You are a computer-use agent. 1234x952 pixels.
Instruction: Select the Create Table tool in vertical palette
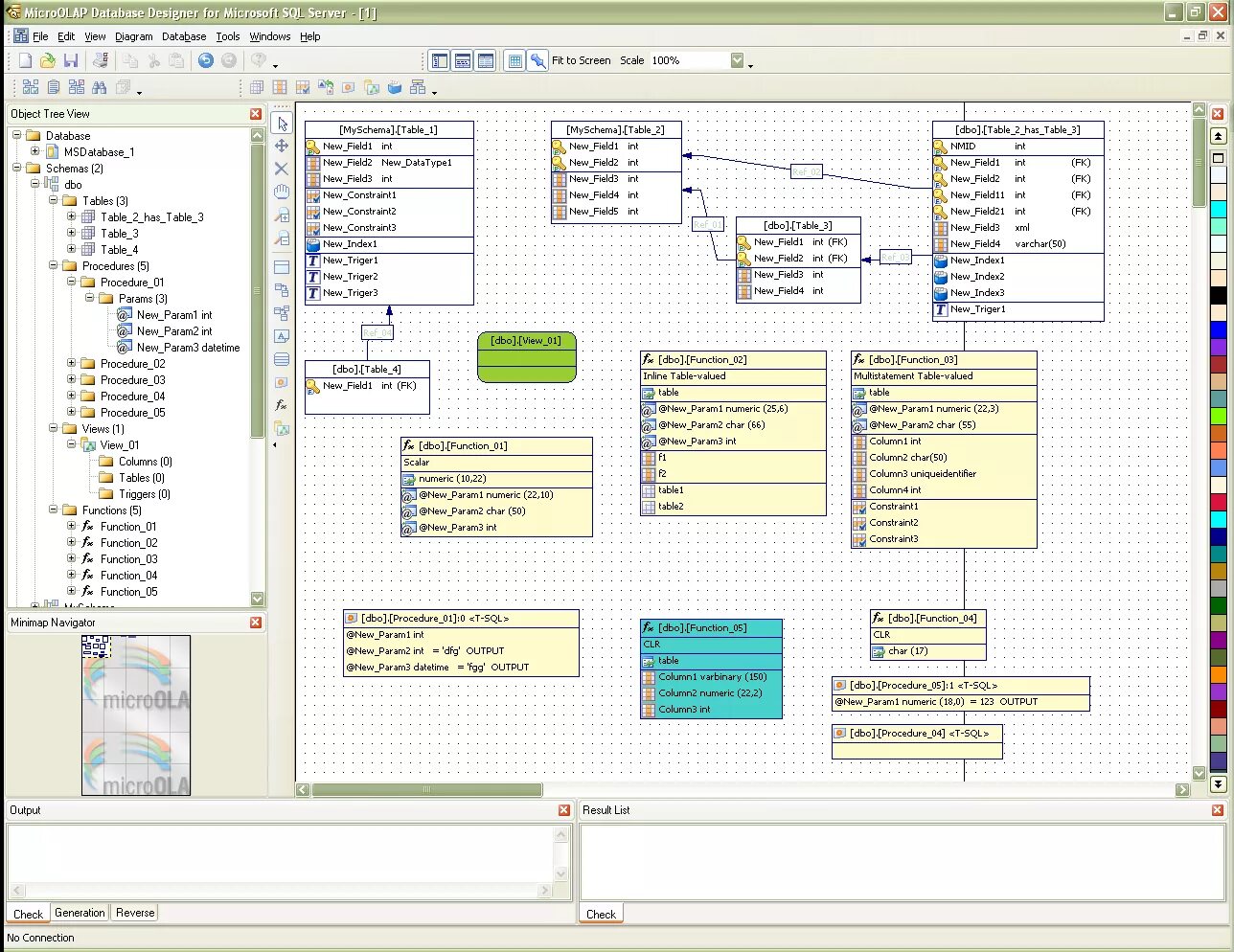pos(282,267)
